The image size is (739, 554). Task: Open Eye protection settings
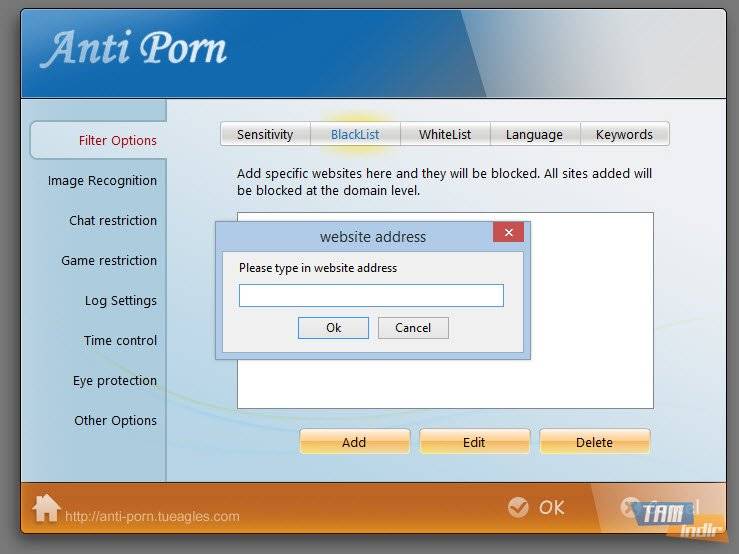(114, 381)
